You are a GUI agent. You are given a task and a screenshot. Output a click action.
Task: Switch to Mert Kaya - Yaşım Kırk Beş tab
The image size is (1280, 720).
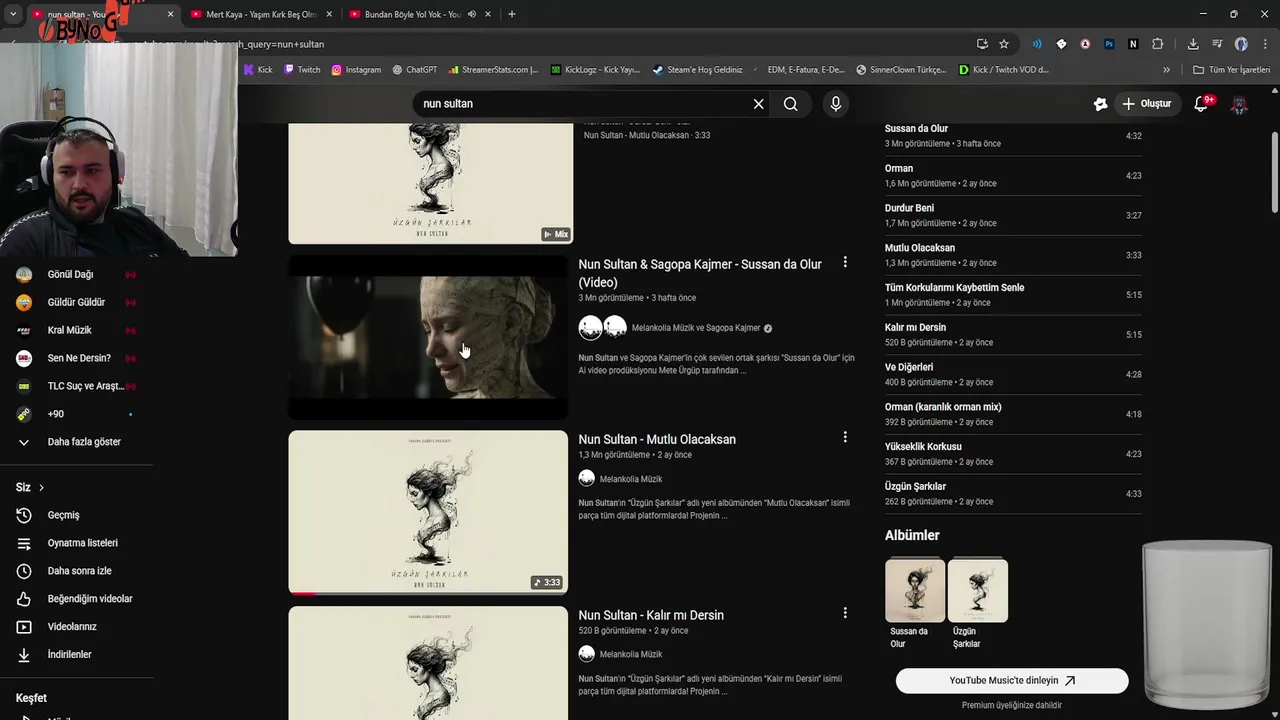(261, 14)
